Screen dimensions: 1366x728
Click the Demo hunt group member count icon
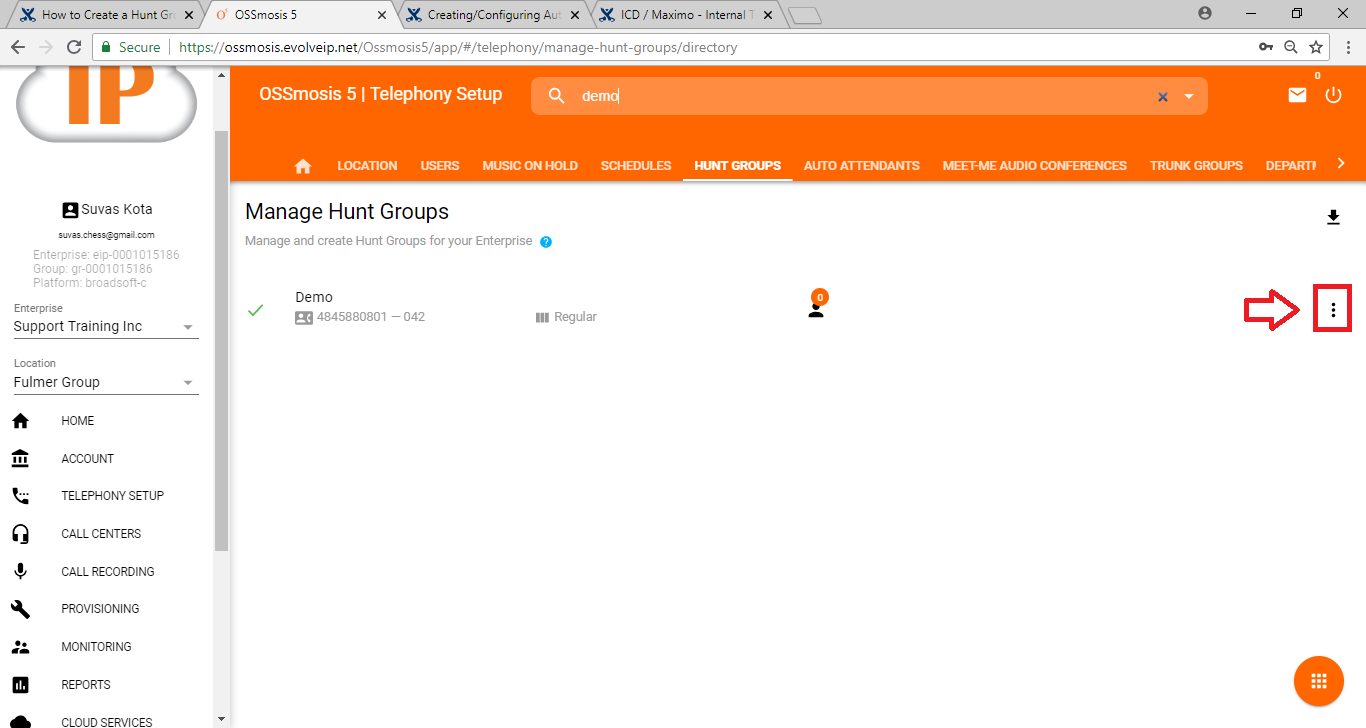point(816,309)
